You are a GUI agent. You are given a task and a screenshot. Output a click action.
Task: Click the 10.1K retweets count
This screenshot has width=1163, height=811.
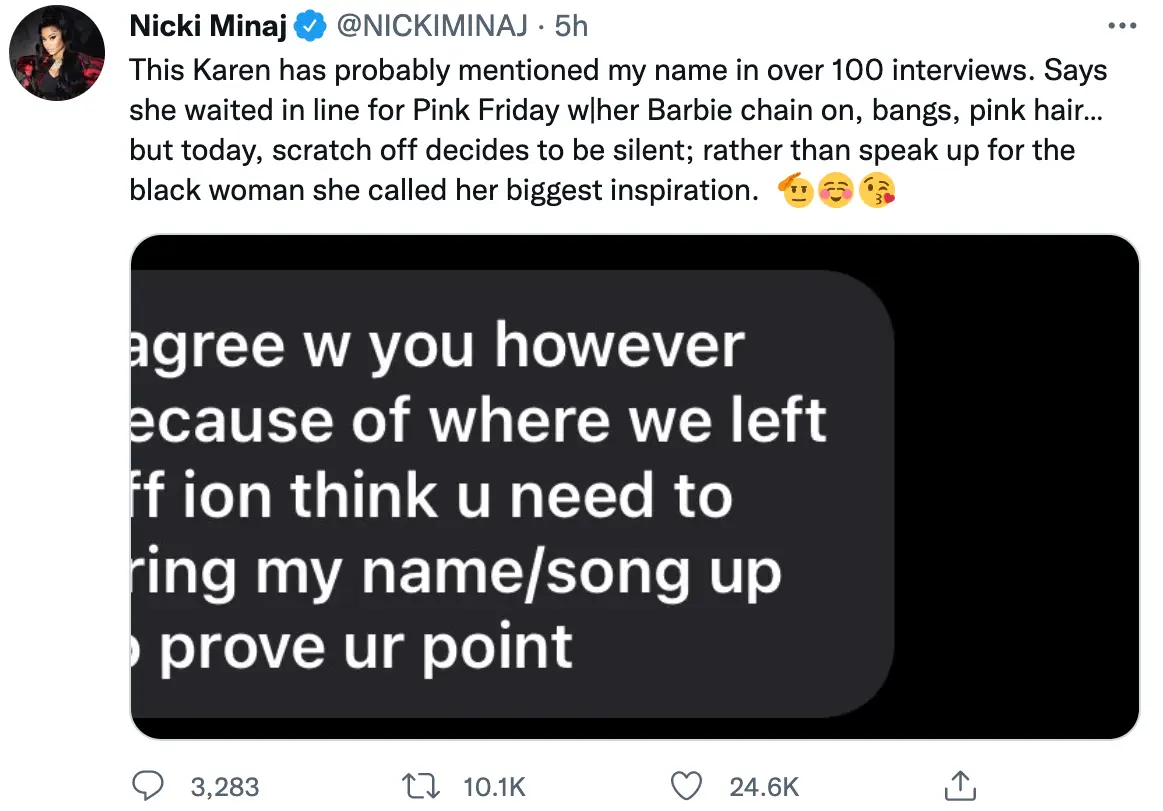496,787
